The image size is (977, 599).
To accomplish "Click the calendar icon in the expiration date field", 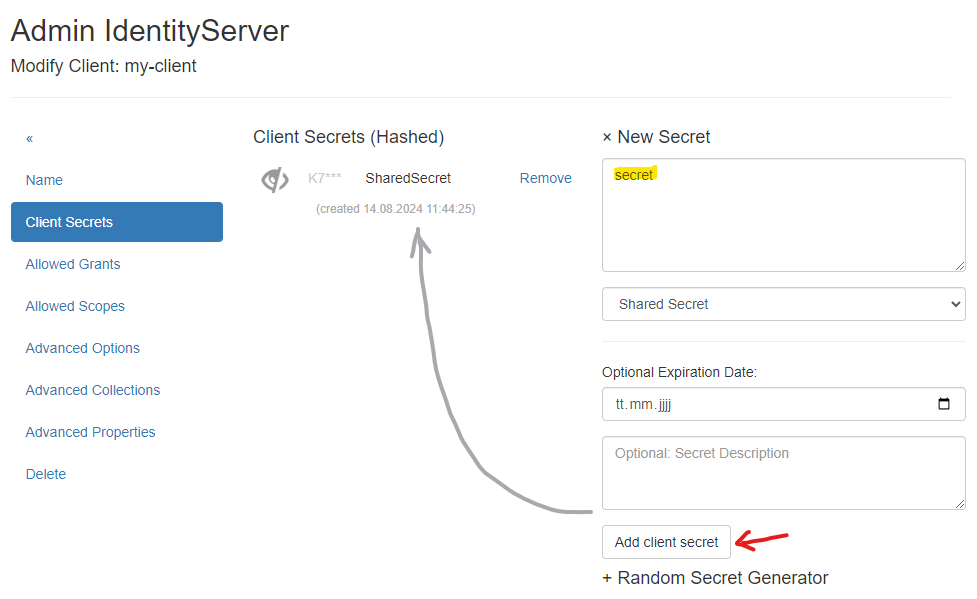I will coord(944,405).
